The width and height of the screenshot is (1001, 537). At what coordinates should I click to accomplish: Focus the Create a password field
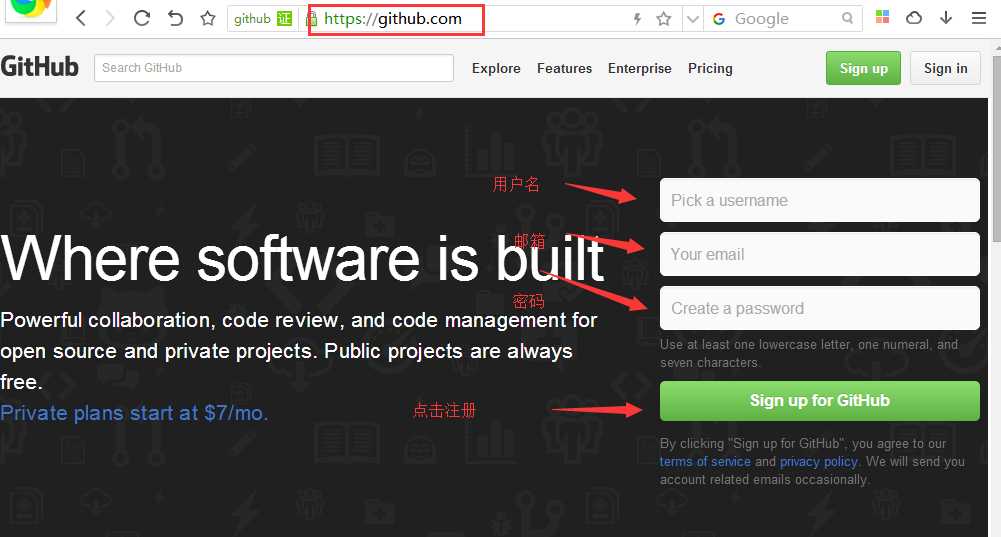[x=820, y=308]
